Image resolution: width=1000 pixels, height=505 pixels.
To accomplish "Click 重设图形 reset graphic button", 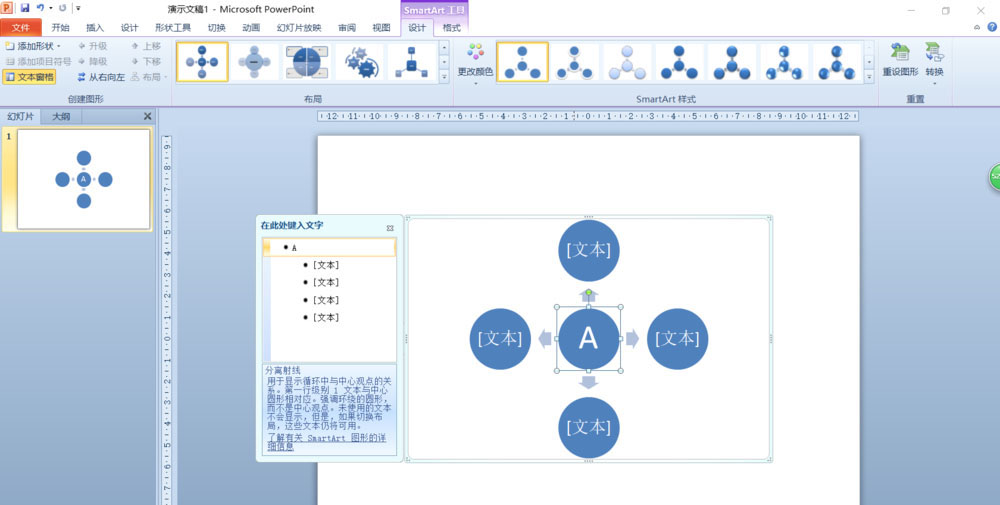I will [x=900, y=61].
